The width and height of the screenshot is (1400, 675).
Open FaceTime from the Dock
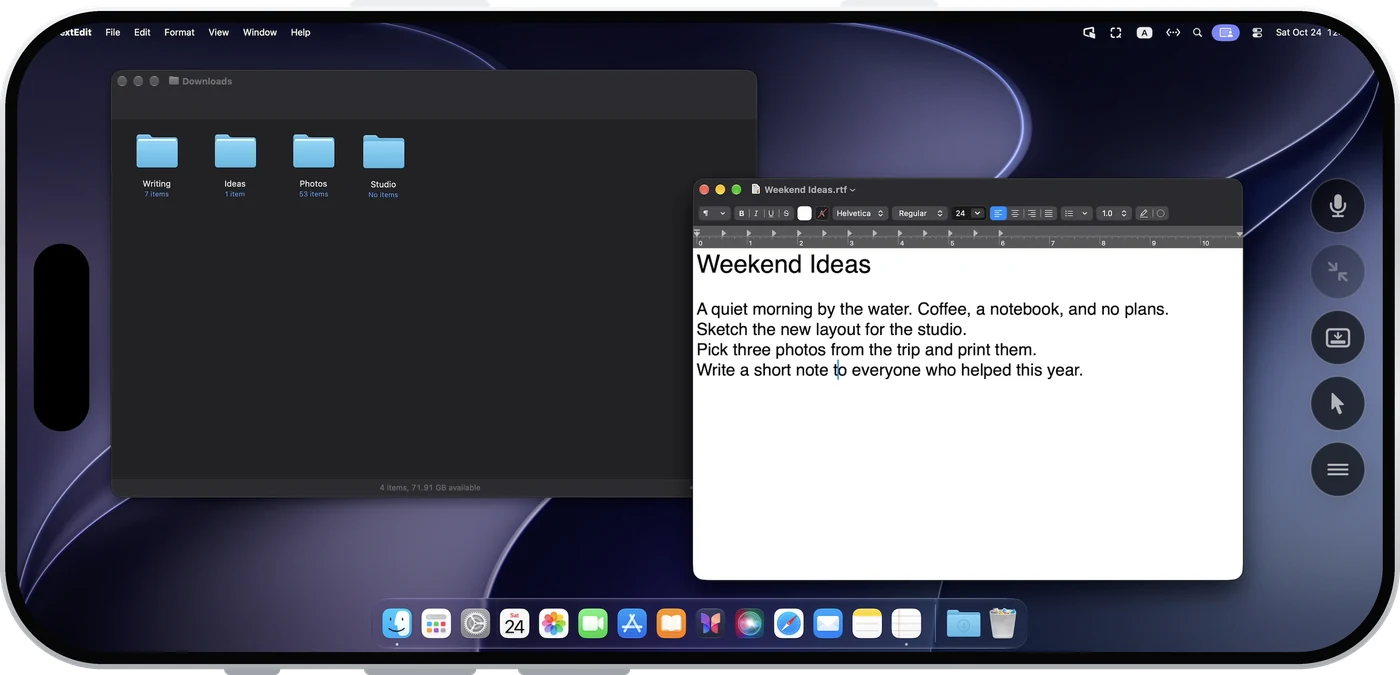[x=593, y=624]
